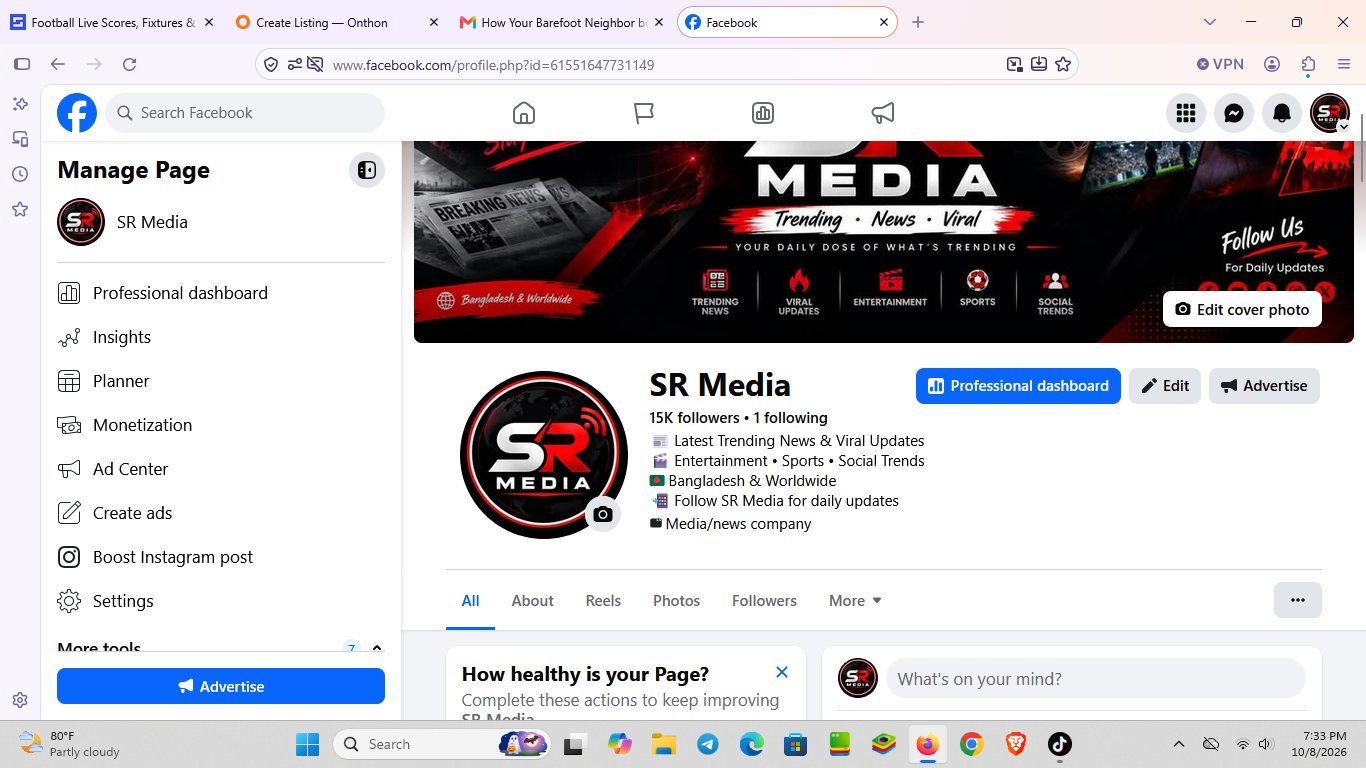Screen dimensions: 1366x768
Task: Select the All tab
Action: pos(470,601)
